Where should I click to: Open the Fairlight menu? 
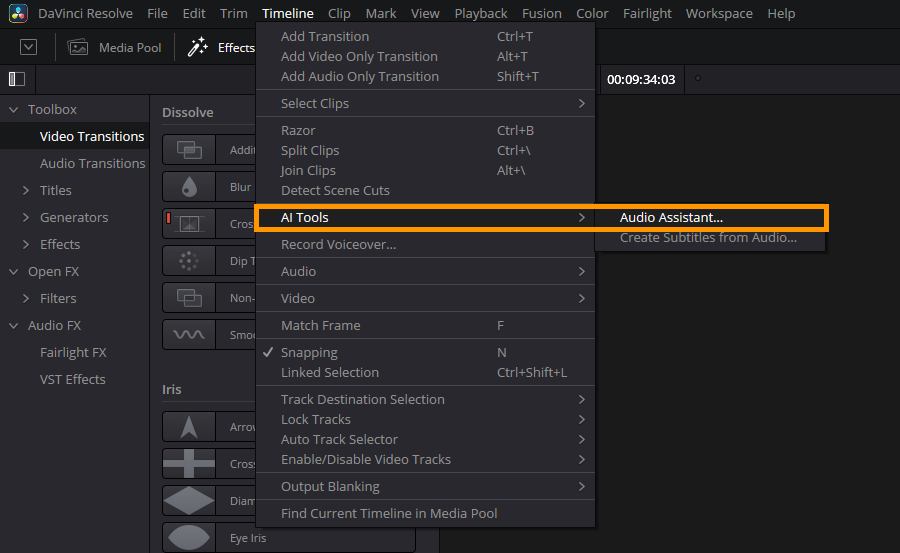click(647, 13)
